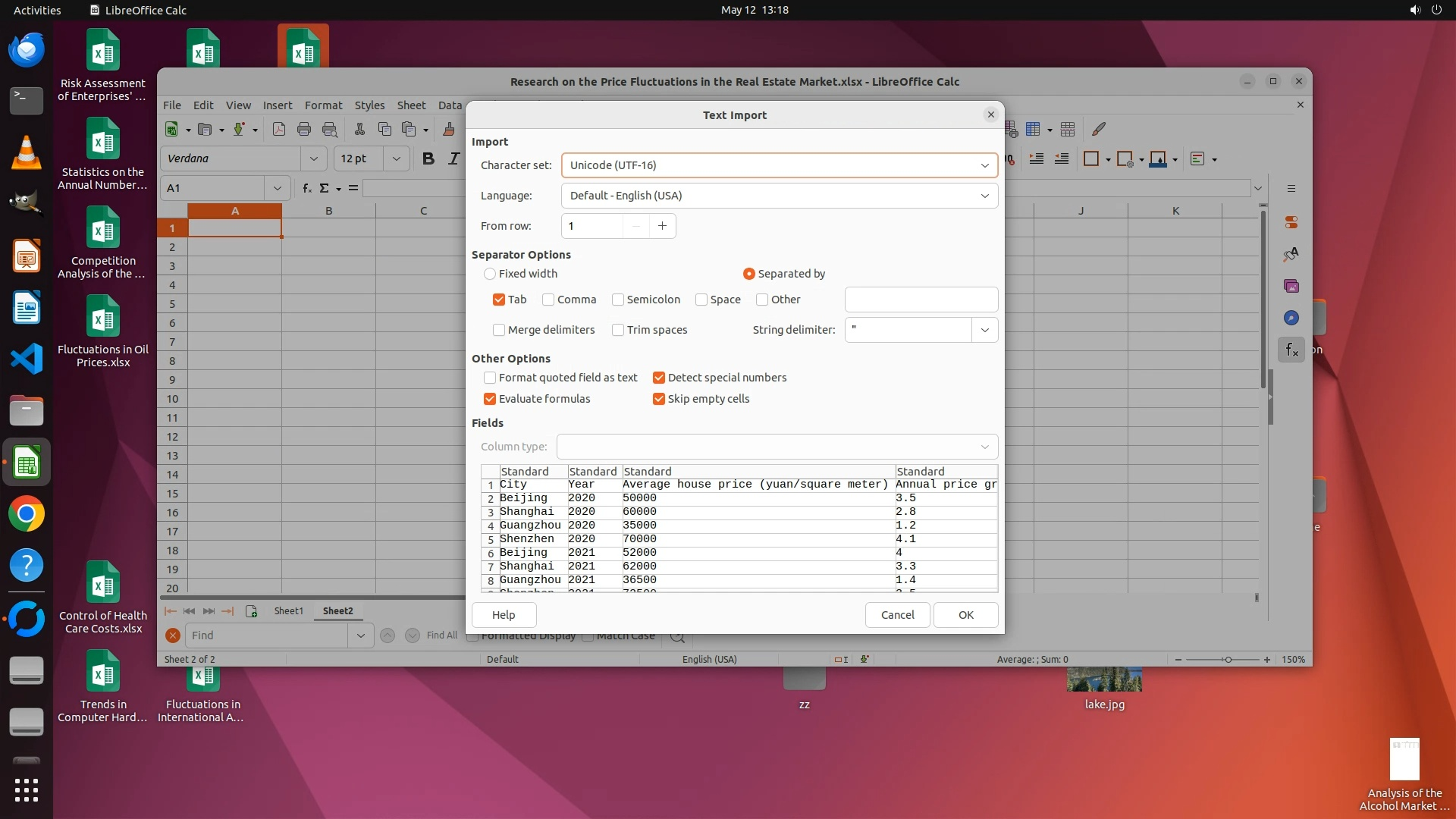Expand the Character set dropdown

click(984, 165)
